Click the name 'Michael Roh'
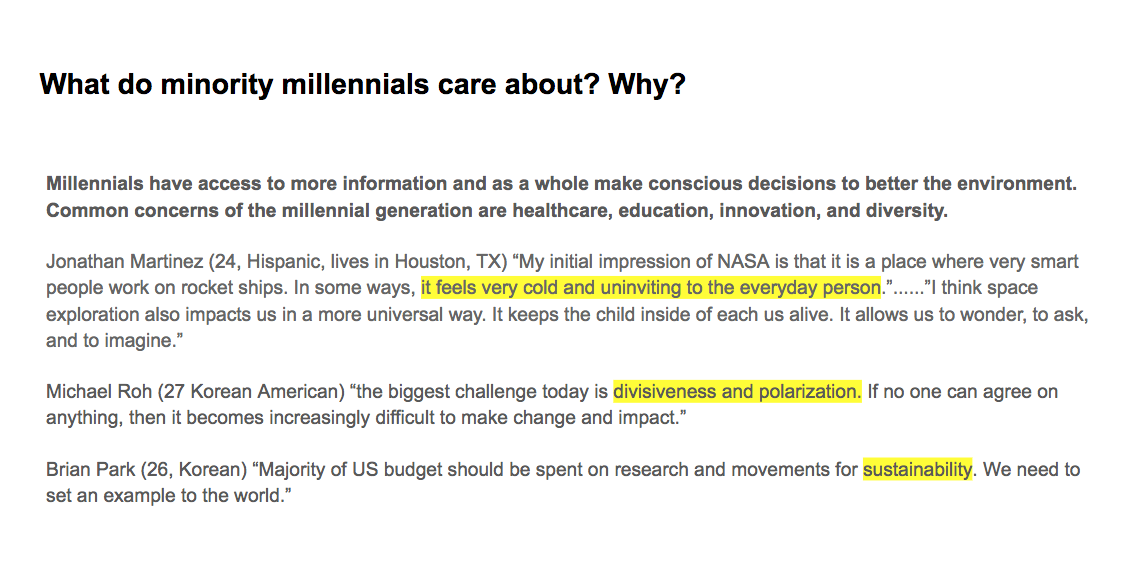 click(99, 392)
